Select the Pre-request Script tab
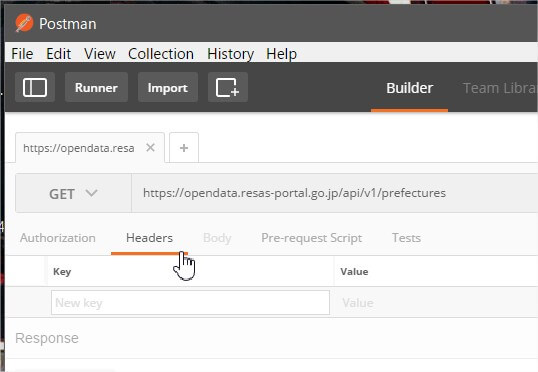 (312, 238)
